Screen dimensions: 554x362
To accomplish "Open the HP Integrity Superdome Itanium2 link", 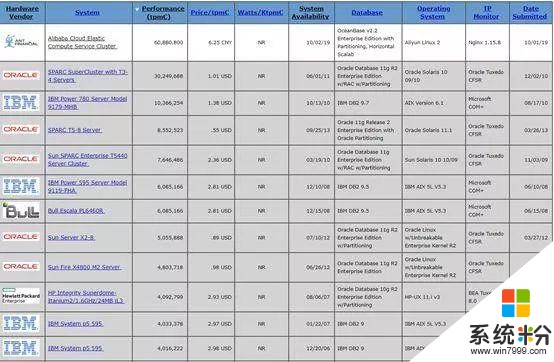I will (86, 297).
